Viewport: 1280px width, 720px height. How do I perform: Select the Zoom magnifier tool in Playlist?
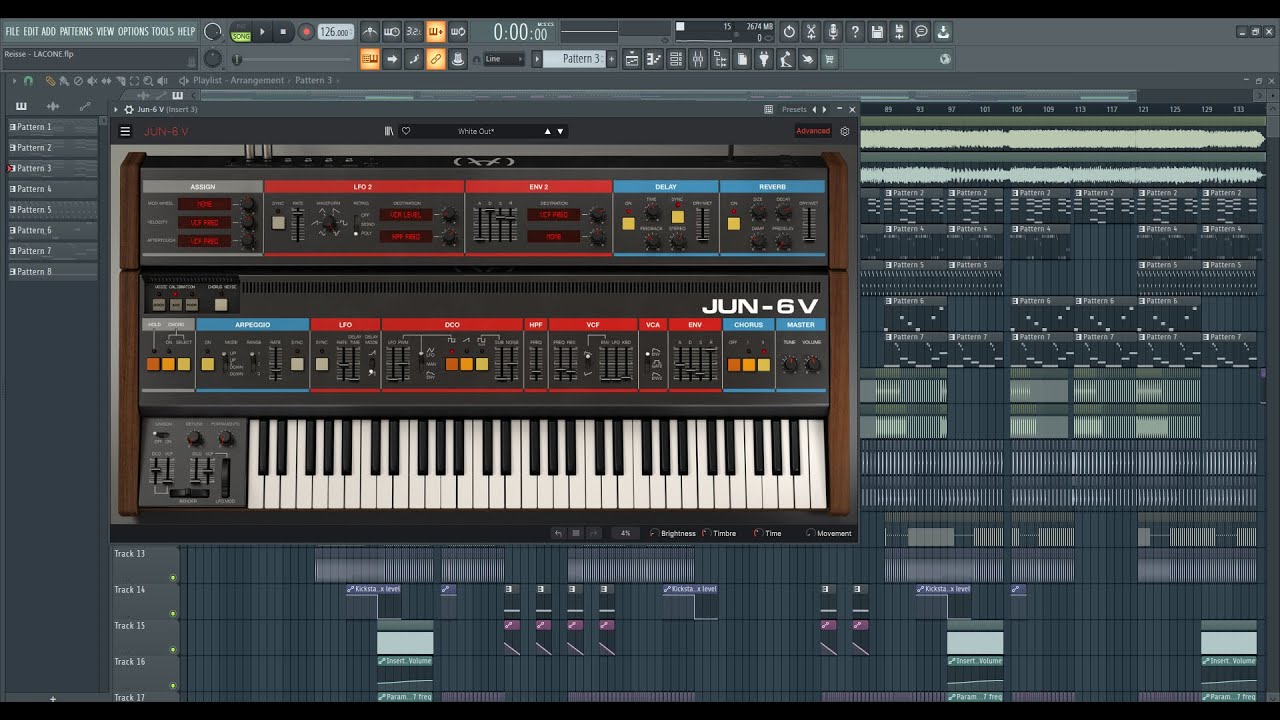point(148,81)
